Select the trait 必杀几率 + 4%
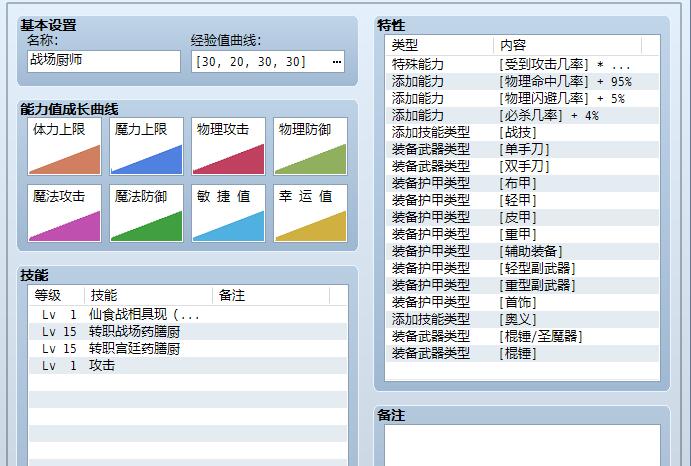The image size is (691, 466). pyautogui.click(x=522, y=116)
